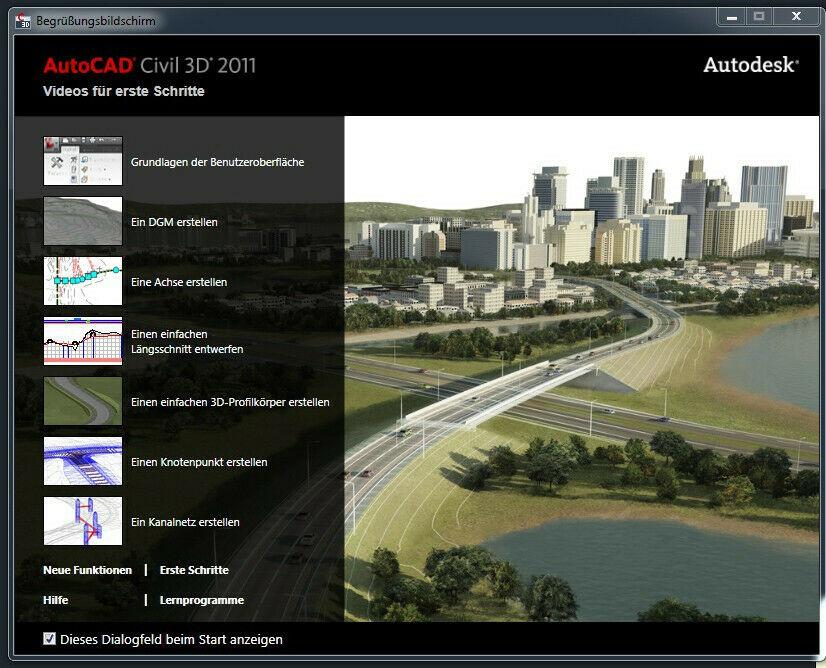Click the 'Einen Knotenpunkt erstellen' text link
This screenshot has width=826, height=668.
tap(199, 463)
